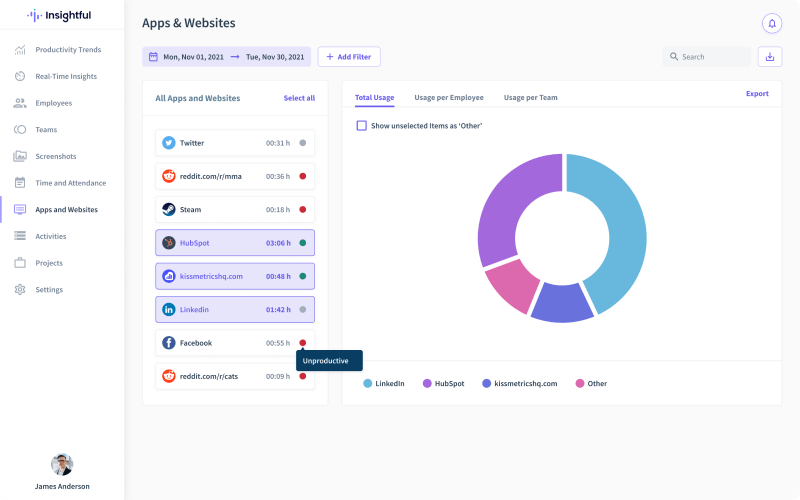Open the date range picker

click(x=226, y=57)
